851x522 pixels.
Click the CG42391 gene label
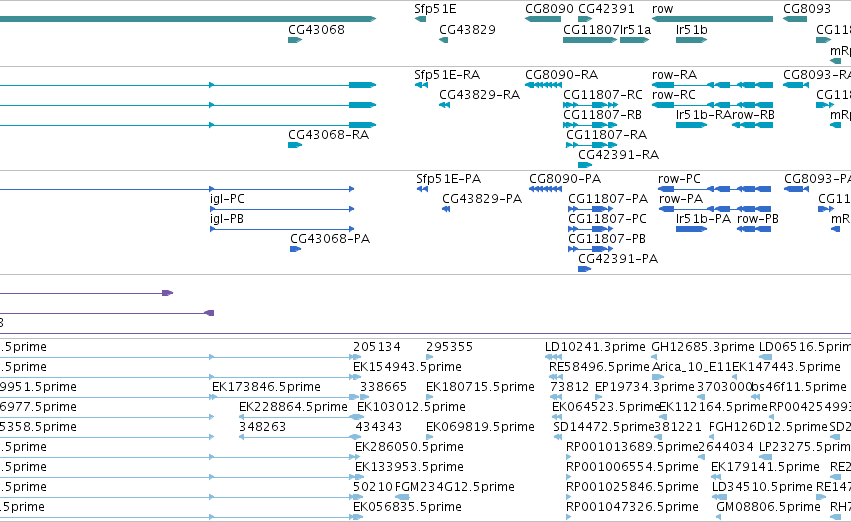[x=606, y=9]
